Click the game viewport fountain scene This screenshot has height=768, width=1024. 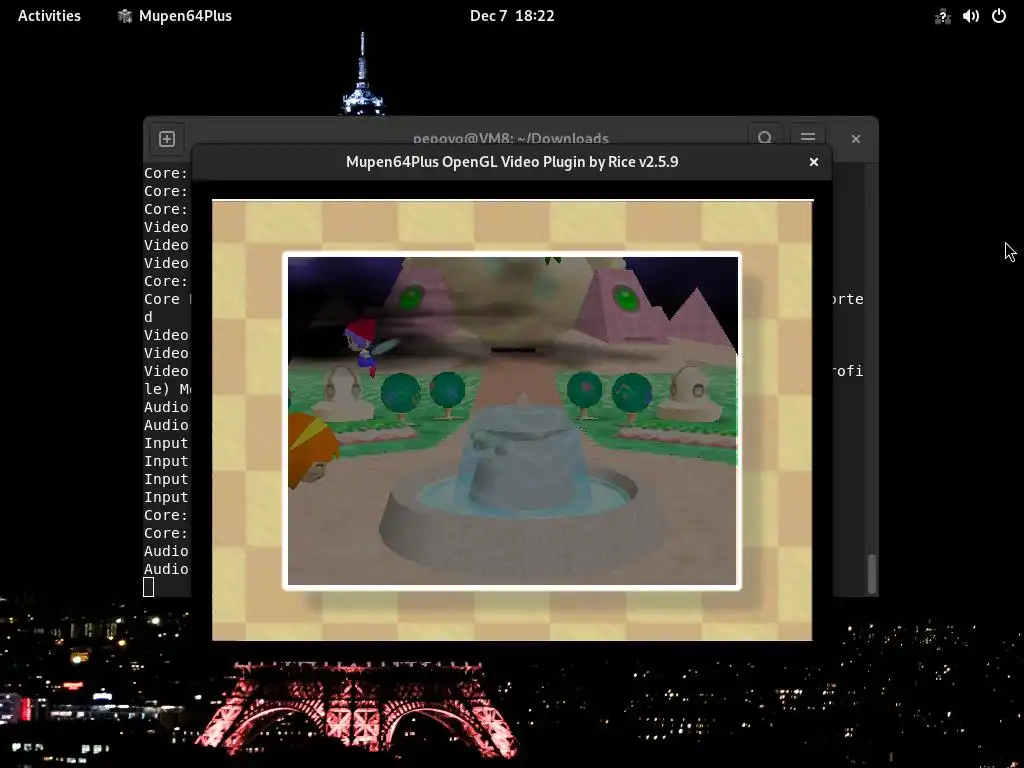(513, 421)
